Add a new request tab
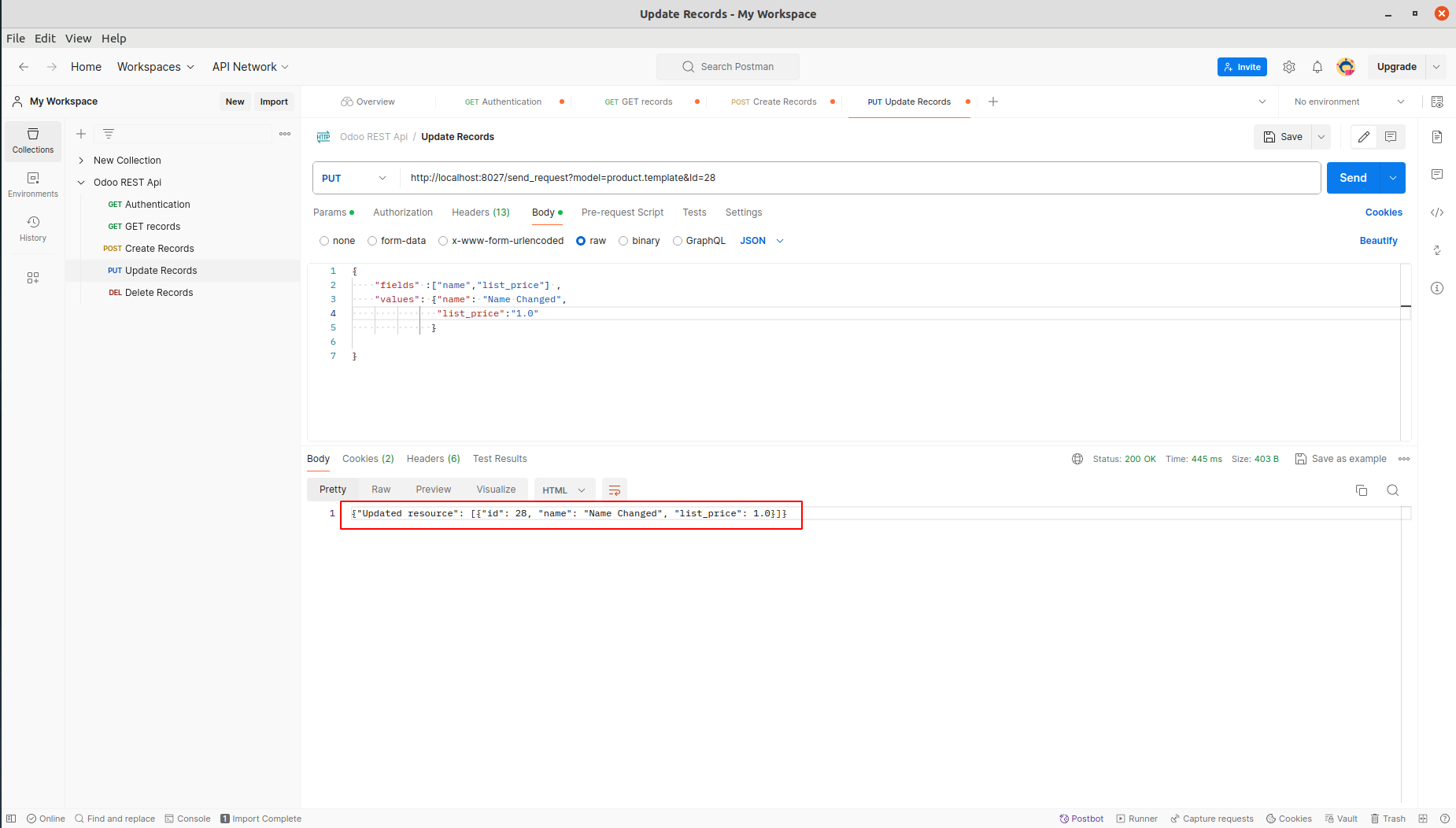1456x828 pixels. pos(993,102)
